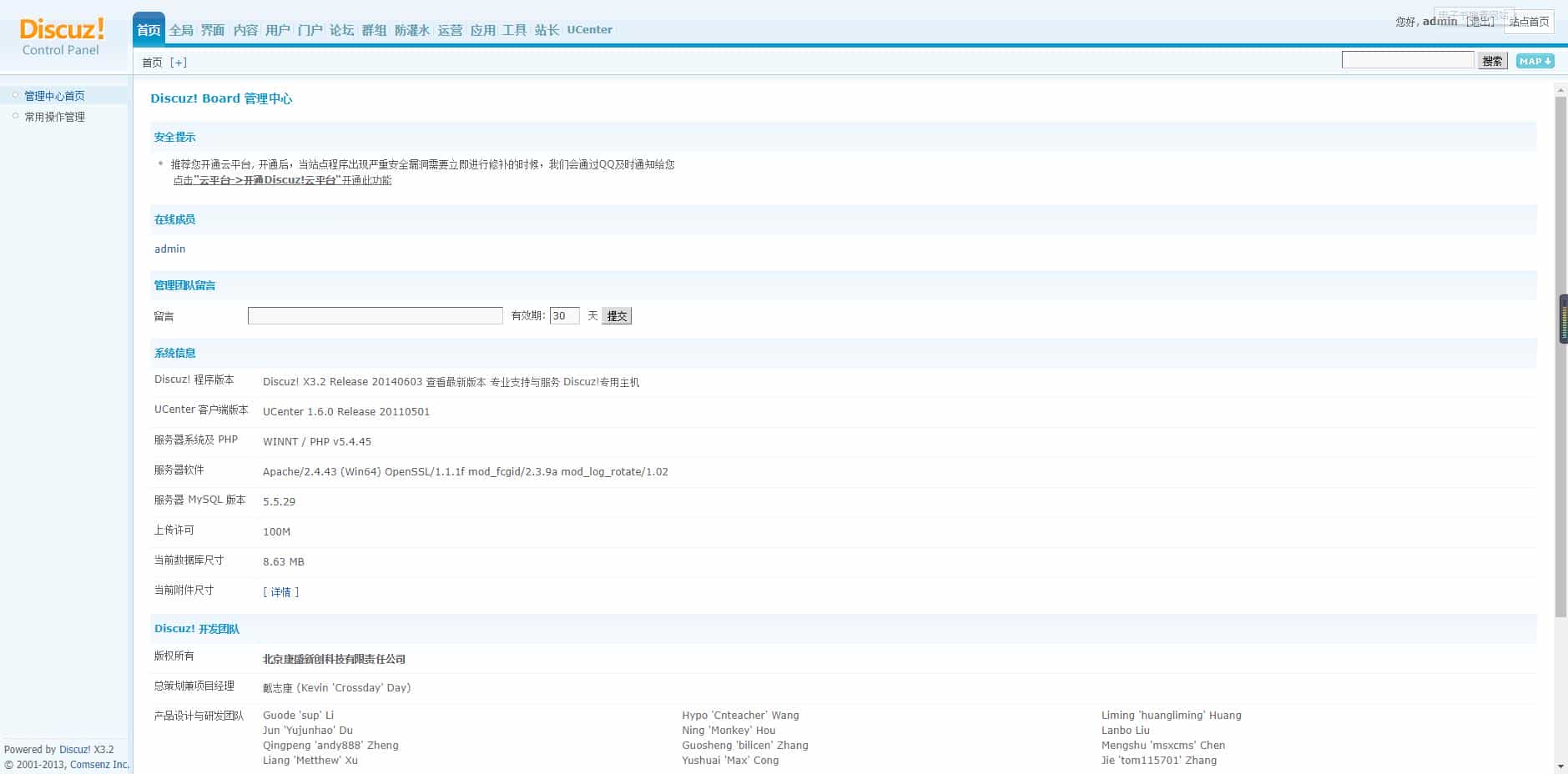Viewport: 1568px width, 774px height.
Task: Open the 开通Discuz!云平台 link
Action: pyautogui.click(x=282, y=180)
